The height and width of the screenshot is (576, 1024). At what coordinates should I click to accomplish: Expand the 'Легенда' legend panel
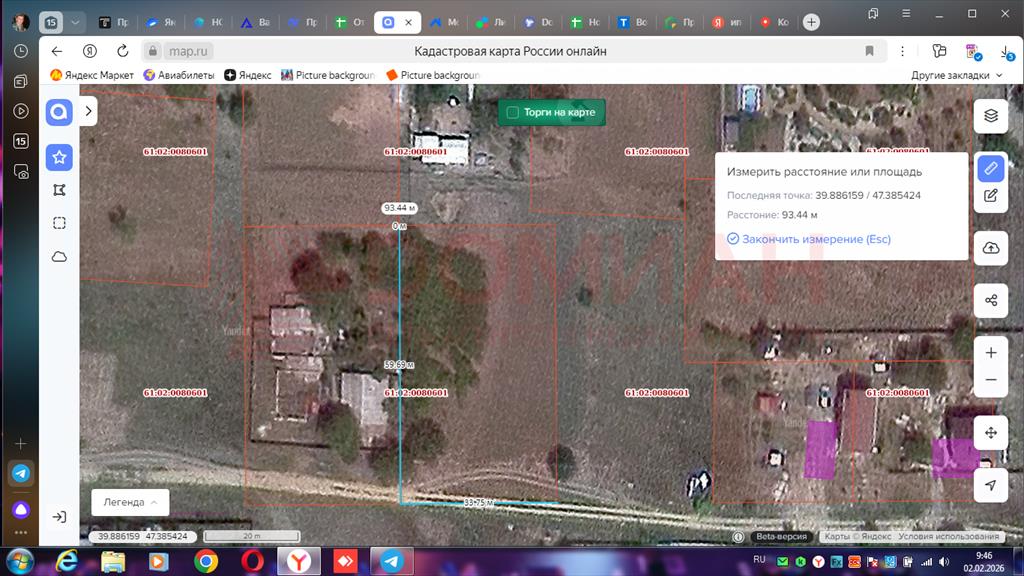tap(130, 502)
